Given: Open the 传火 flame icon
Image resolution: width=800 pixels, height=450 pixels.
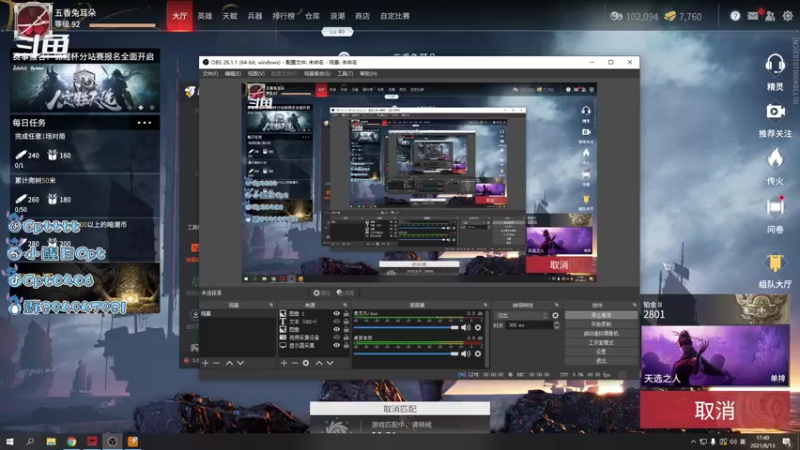Looking at the screenshot, I should (x=775, y=158).
